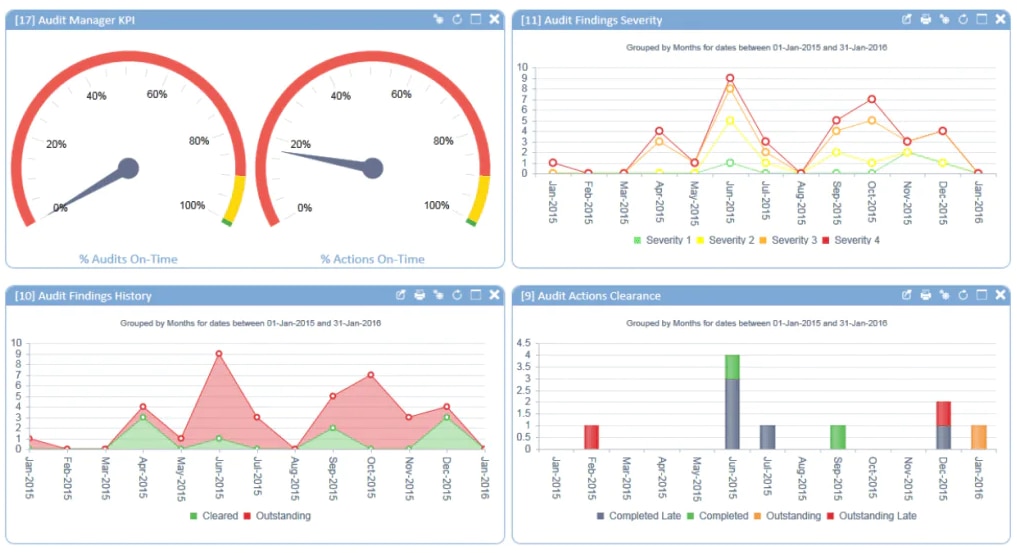Click Jun-2015 green Completed bar segment

(x=732, y=367)
